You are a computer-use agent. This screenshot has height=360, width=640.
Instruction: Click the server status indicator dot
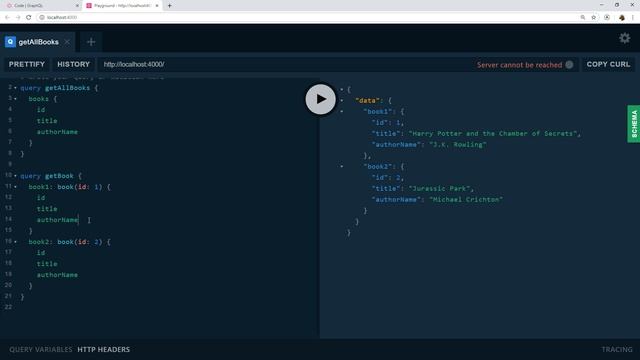coord(569,64)
